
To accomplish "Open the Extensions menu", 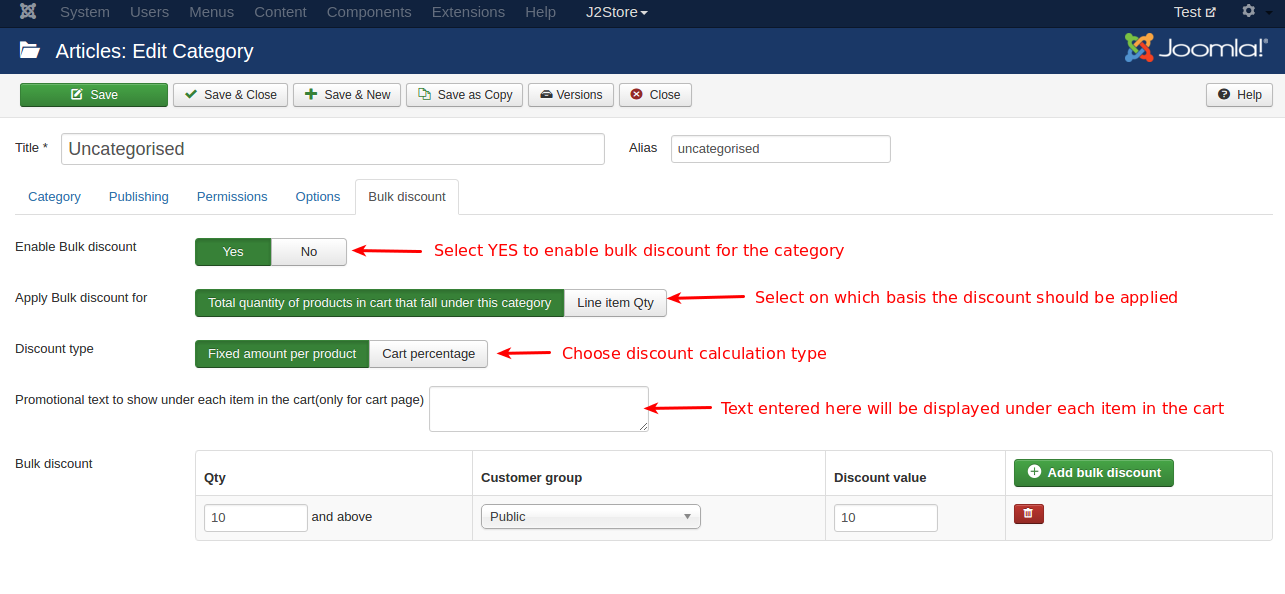I will [x=468, y=12].
